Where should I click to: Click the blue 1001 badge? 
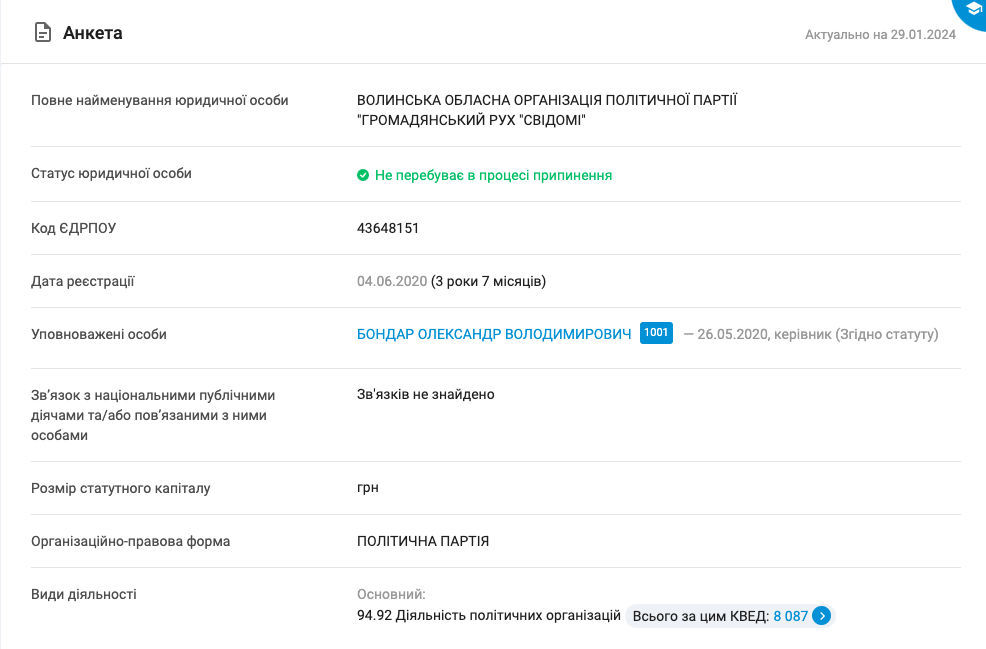click(656, 333)
